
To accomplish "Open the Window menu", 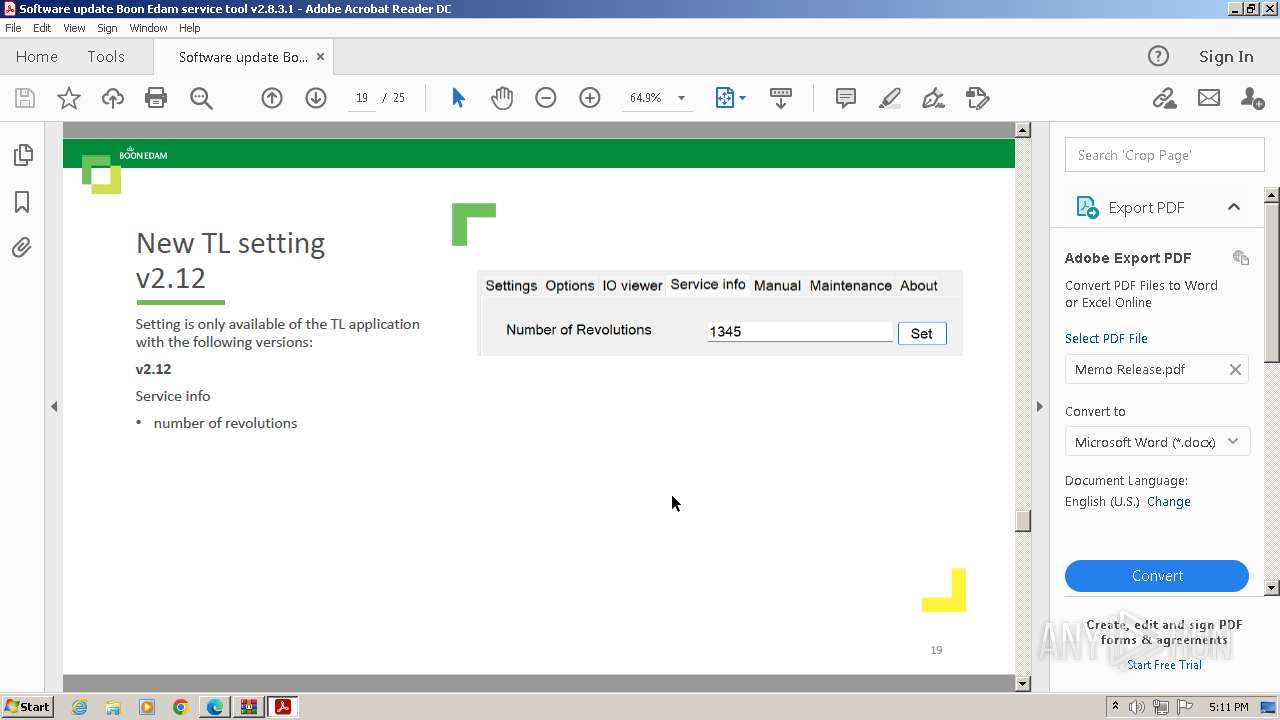I will (148, 28).
